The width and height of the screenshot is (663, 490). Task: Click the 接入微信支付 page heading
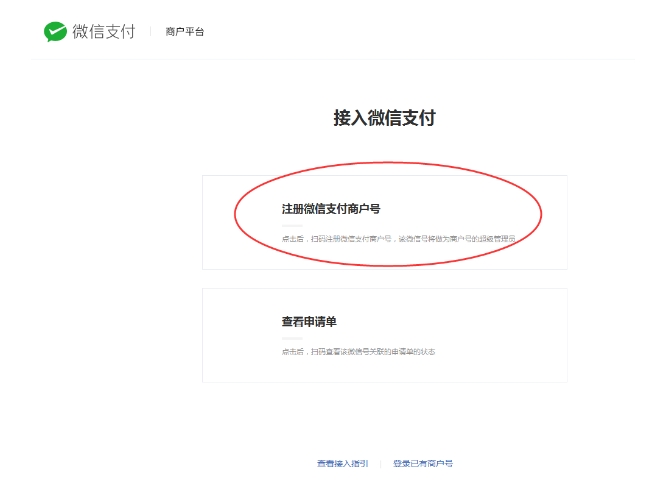[384, 118]
